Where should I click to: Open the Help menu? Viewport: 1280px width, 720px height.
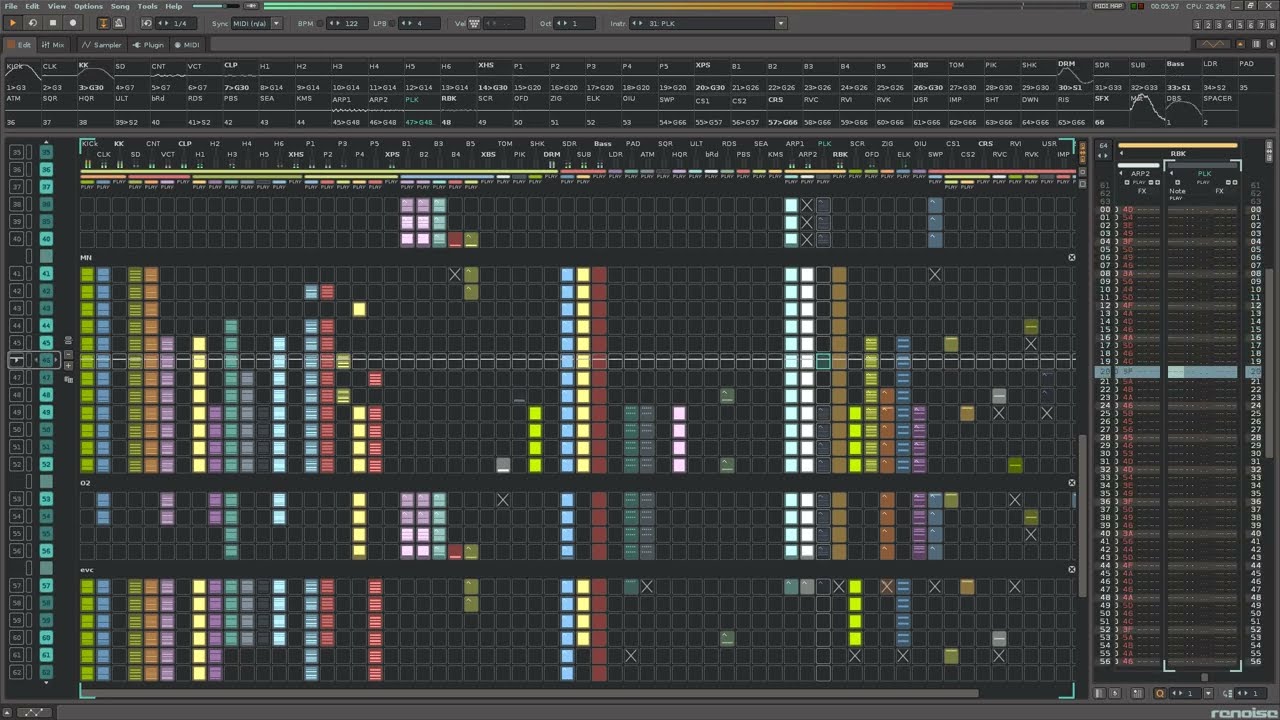pyautogui.click(x=174, y=6)
